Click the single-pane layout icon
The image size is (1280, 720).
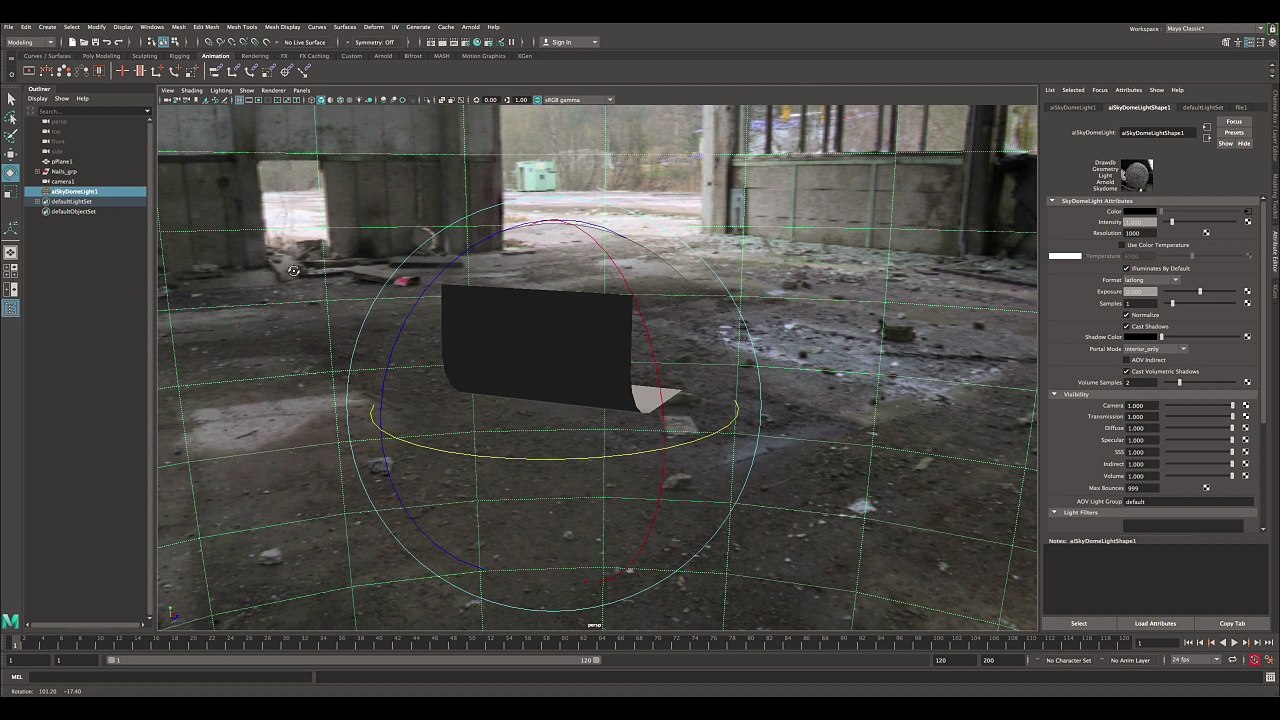coord(11,253)
